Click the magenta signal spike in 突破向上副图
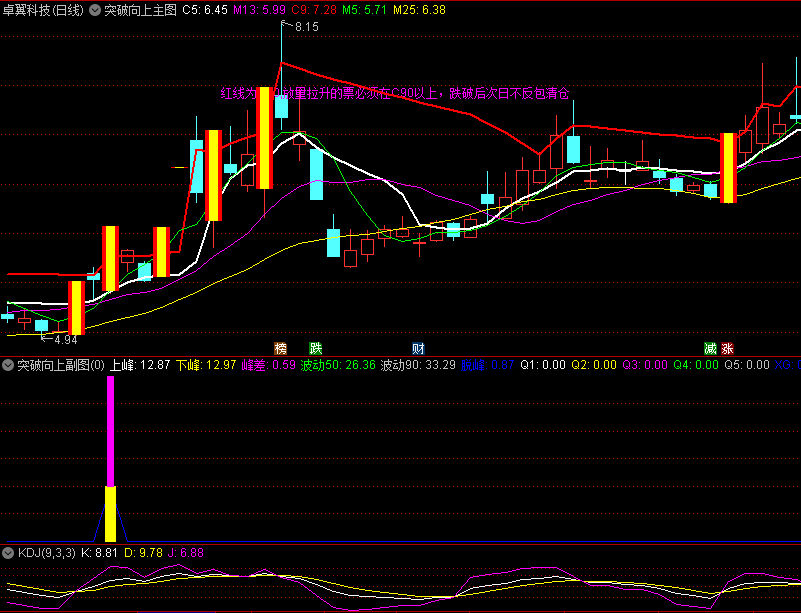 pos(110,431)
